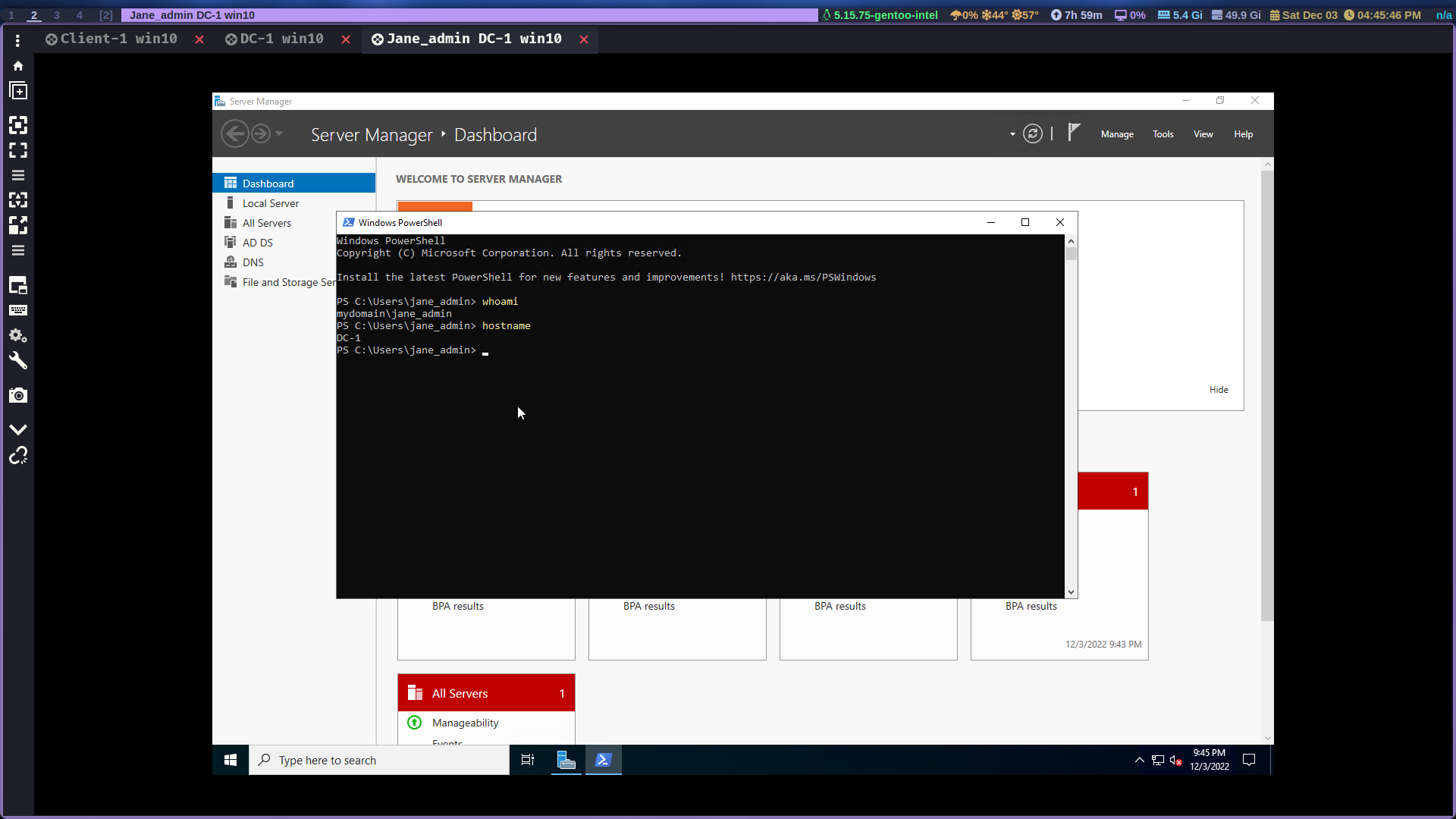Viewport: 1456px width, 819px height.
Task: Open the three-dot menu in left sidebar
Action: pyautogui.click(x=17, y=41)
